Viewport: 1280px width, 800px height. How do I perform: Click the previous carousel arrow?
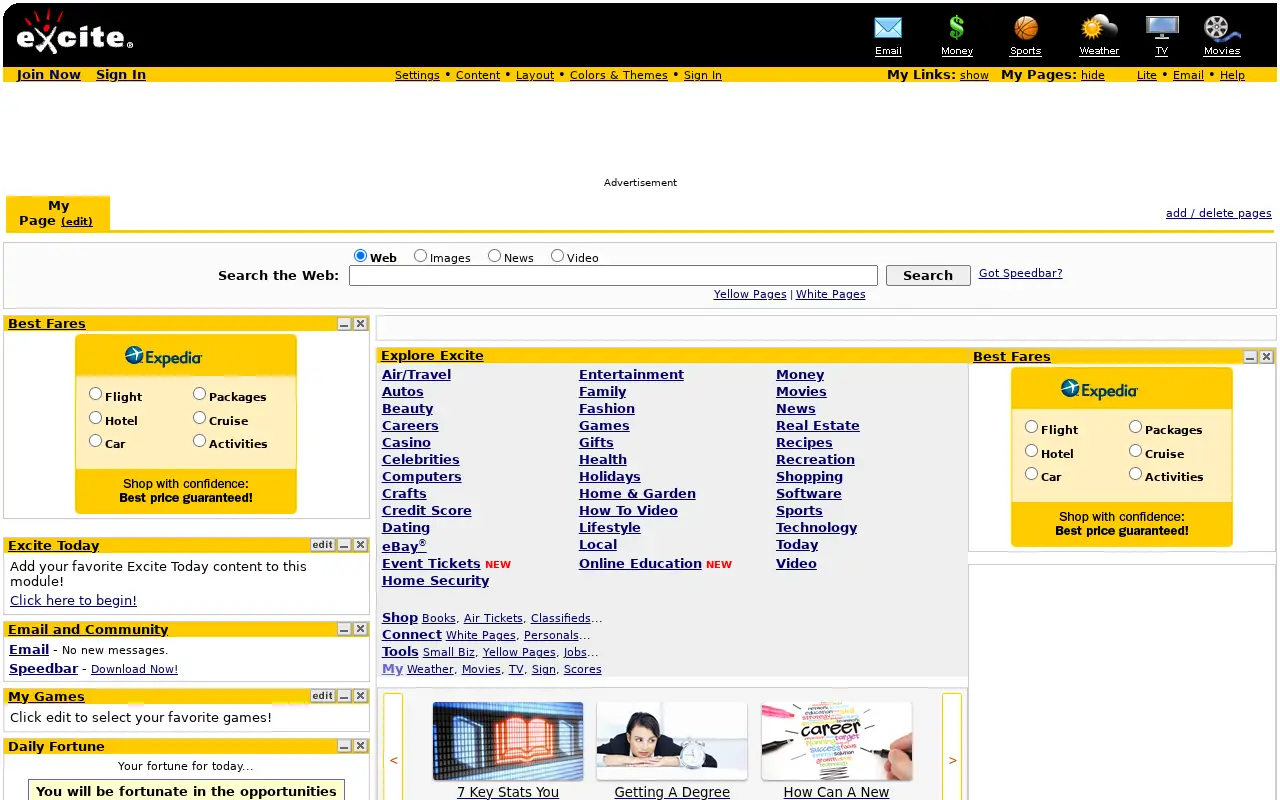pyautogui.click(x=393, y=760)
